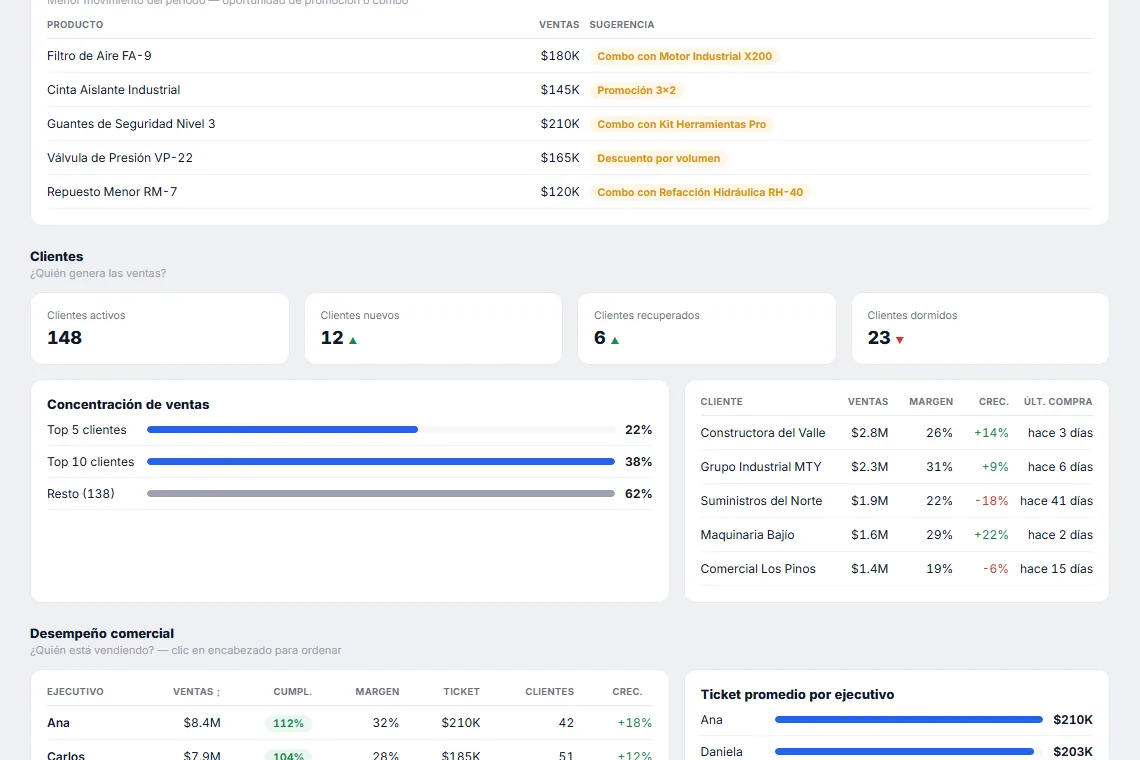The height and width of the screenshot is (760, 1140).
Task: Click the -18% growth value
Action: 992,501
